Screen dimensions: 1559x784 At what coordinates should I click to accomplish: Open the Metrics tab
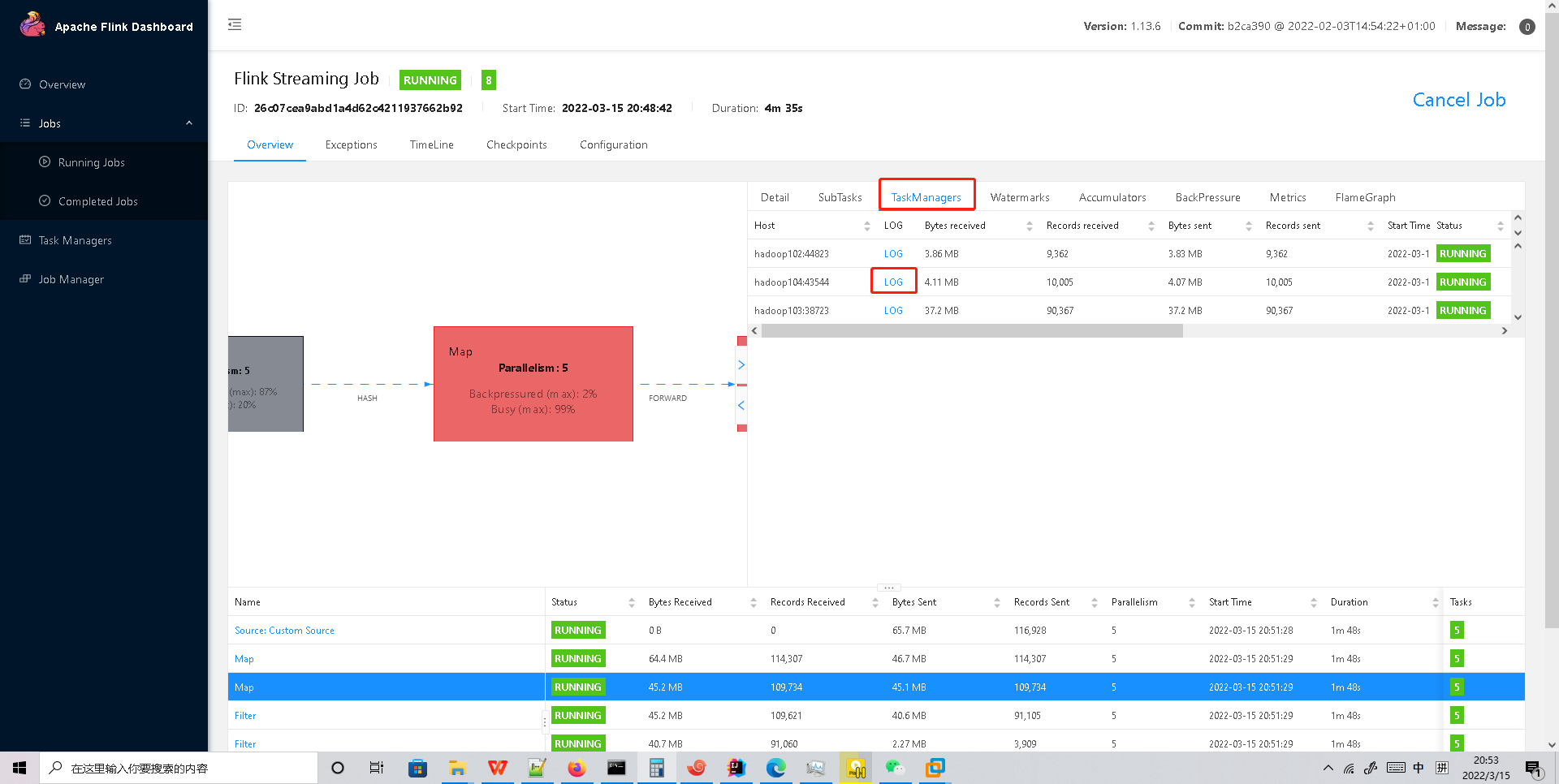click(x=1287, y=197)
